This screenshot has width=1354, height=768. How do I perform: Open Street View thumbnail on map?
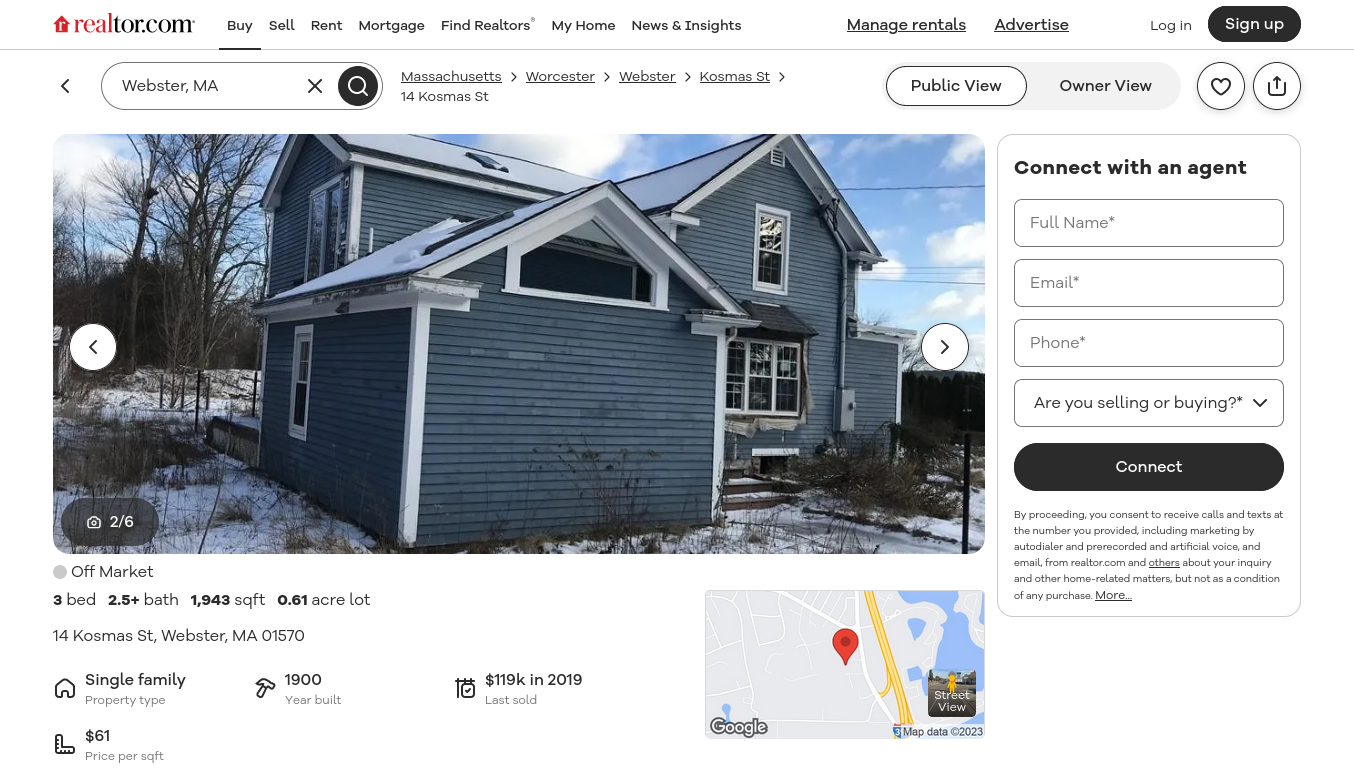click(952, 693)
